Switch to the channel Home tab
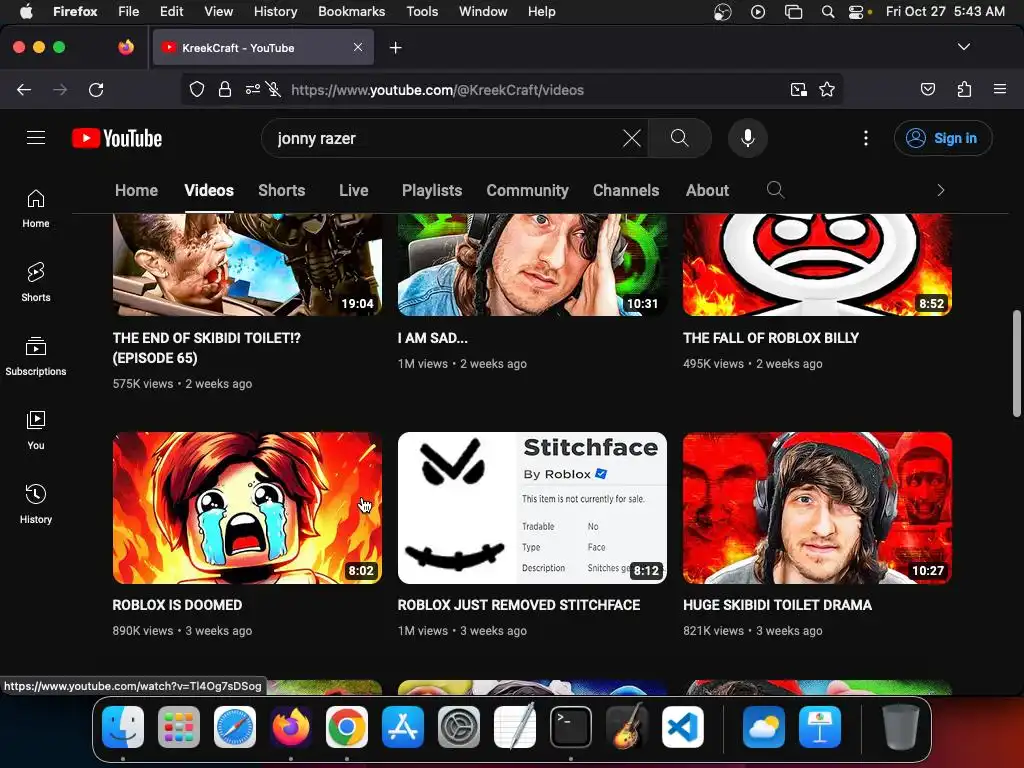 pyautogui.click(x=136, y=190)
